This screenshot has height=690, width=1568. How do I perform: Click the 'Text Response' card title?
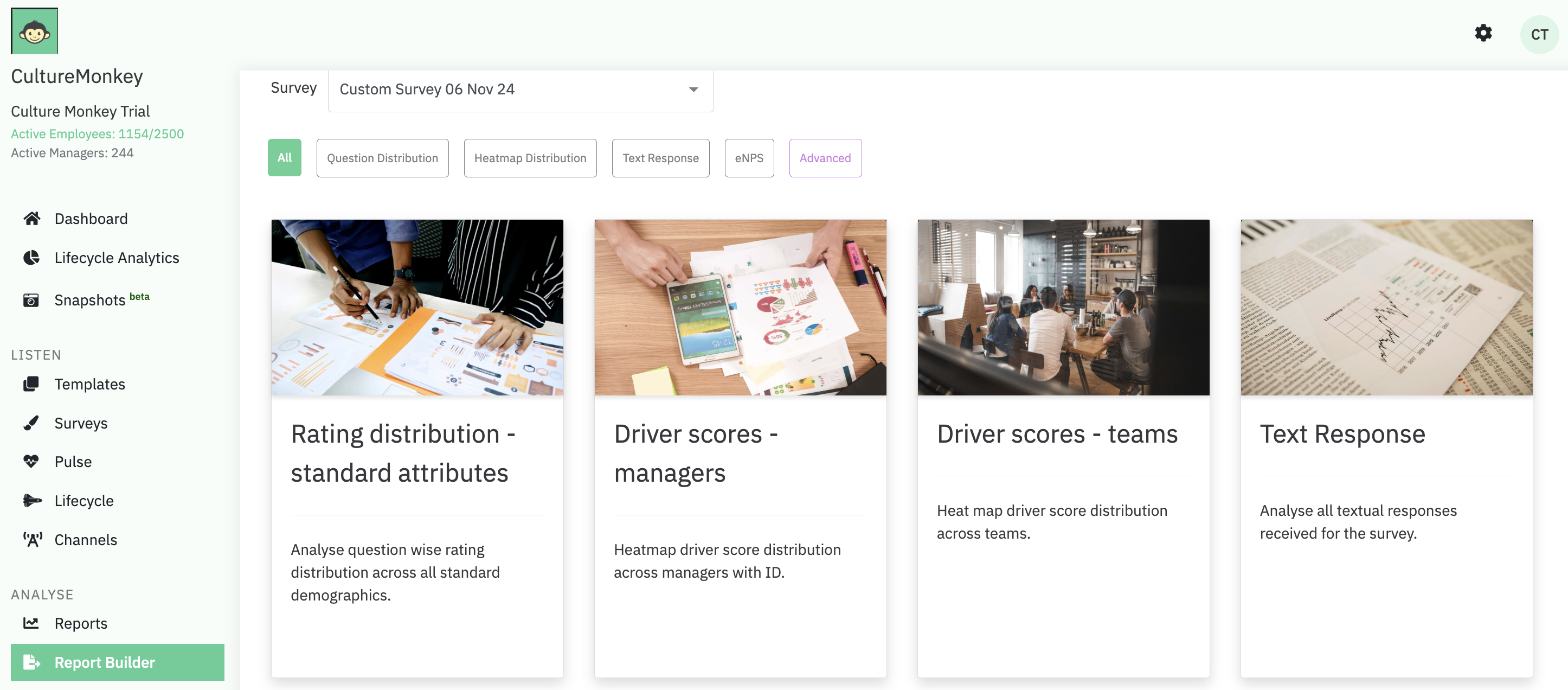(1342, 434)
